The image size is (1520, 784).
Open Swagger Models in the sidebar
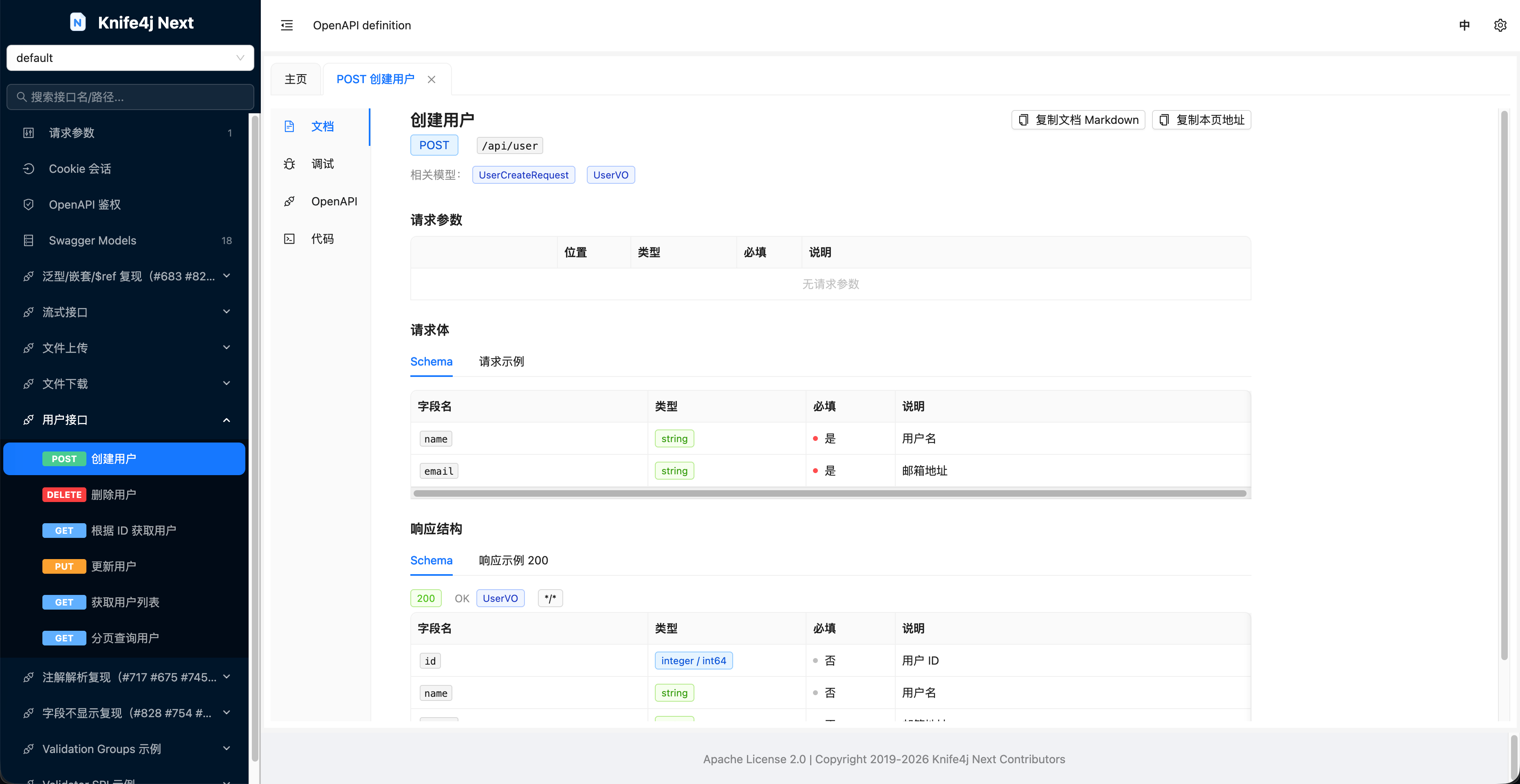(x=125, y=241)
